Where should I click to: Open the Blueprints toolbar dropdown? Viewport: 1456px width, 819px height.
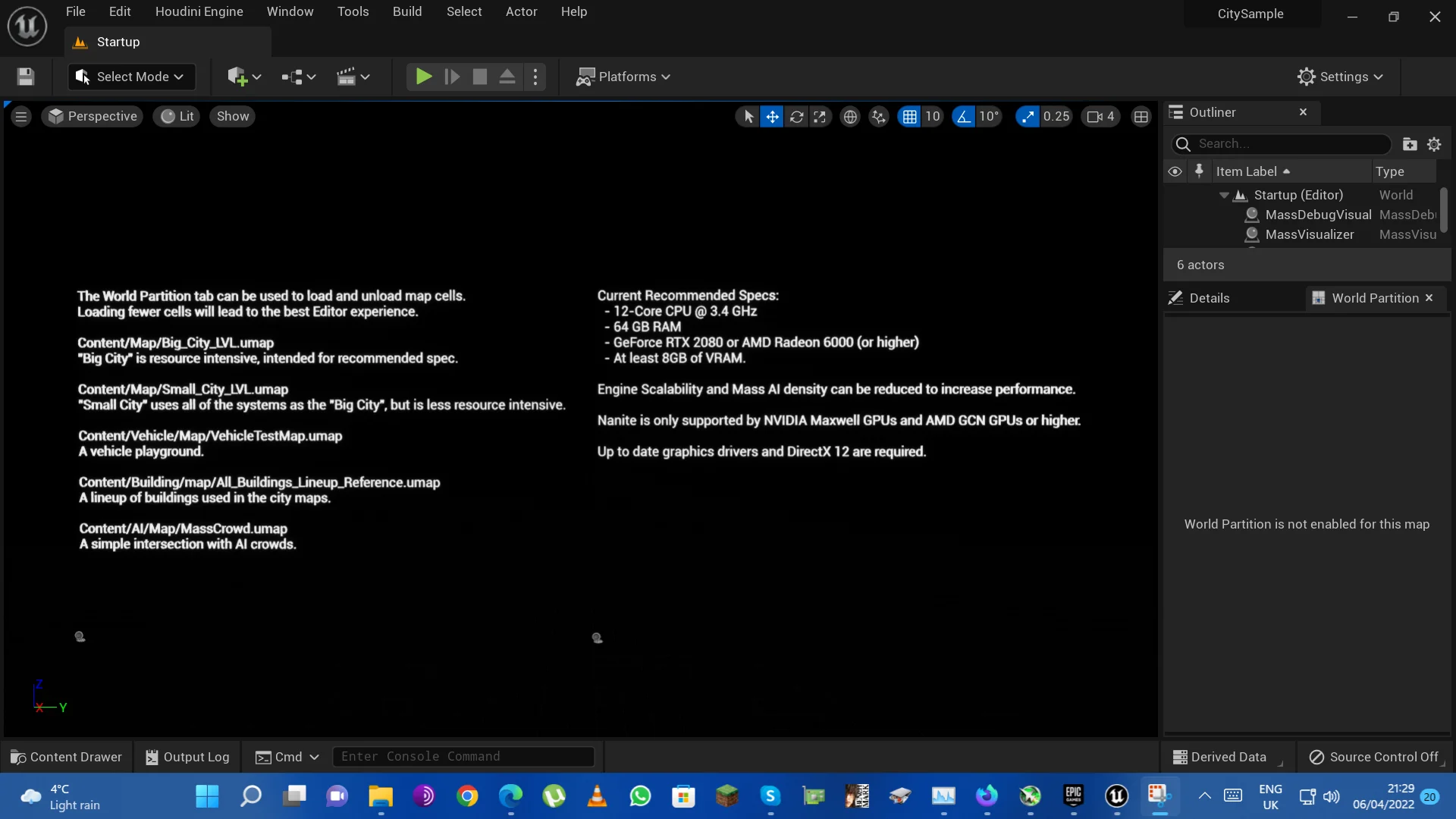298,77
